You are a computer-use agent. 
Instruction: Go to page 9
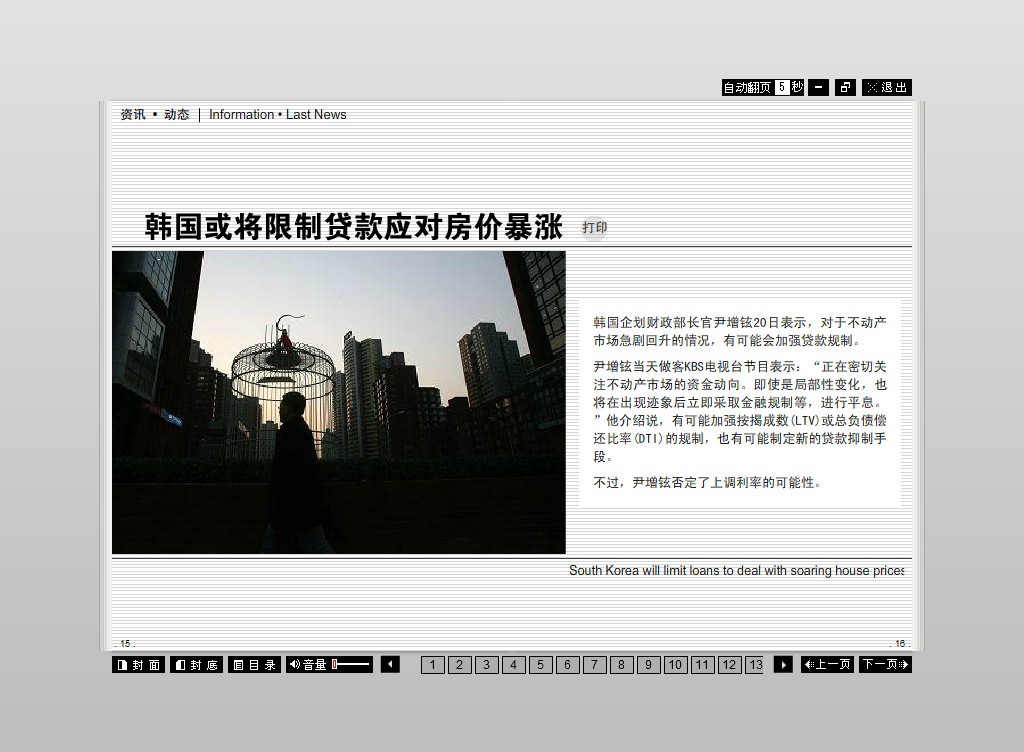click(648, 665)
